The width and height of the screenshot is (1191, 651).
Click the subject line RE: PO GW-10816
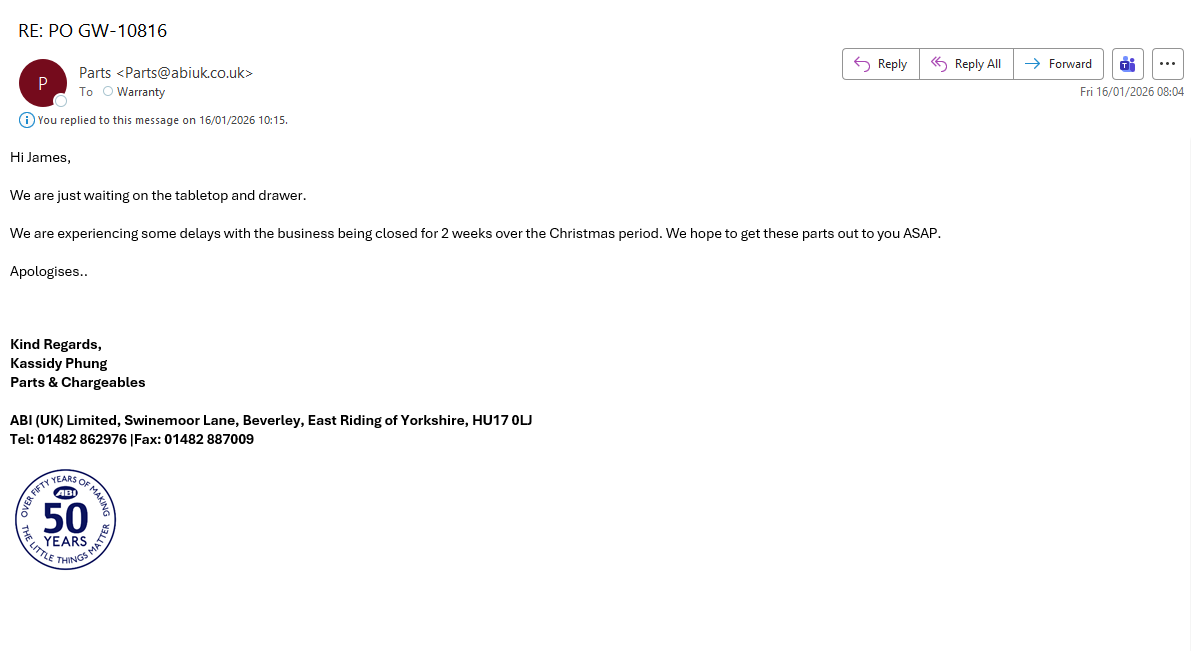[x=92, y=31]
